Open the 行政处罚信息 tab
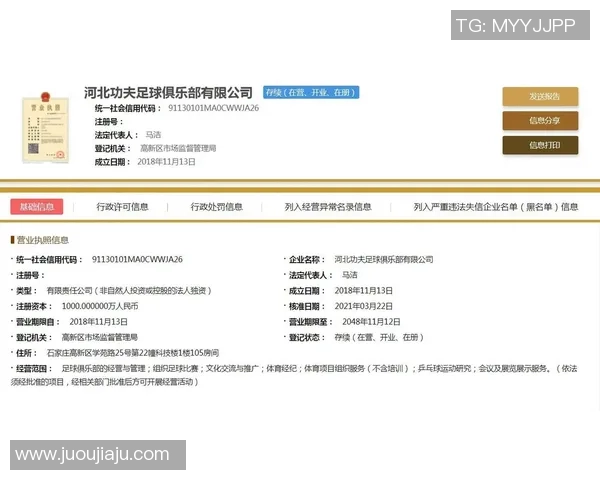Viewport: 600px width, 480px height. (217, 207)
